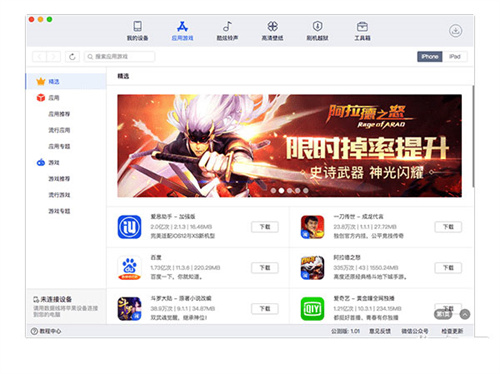
Task: Click Check for Updates (检查更新)
Action: pos(452,331)
